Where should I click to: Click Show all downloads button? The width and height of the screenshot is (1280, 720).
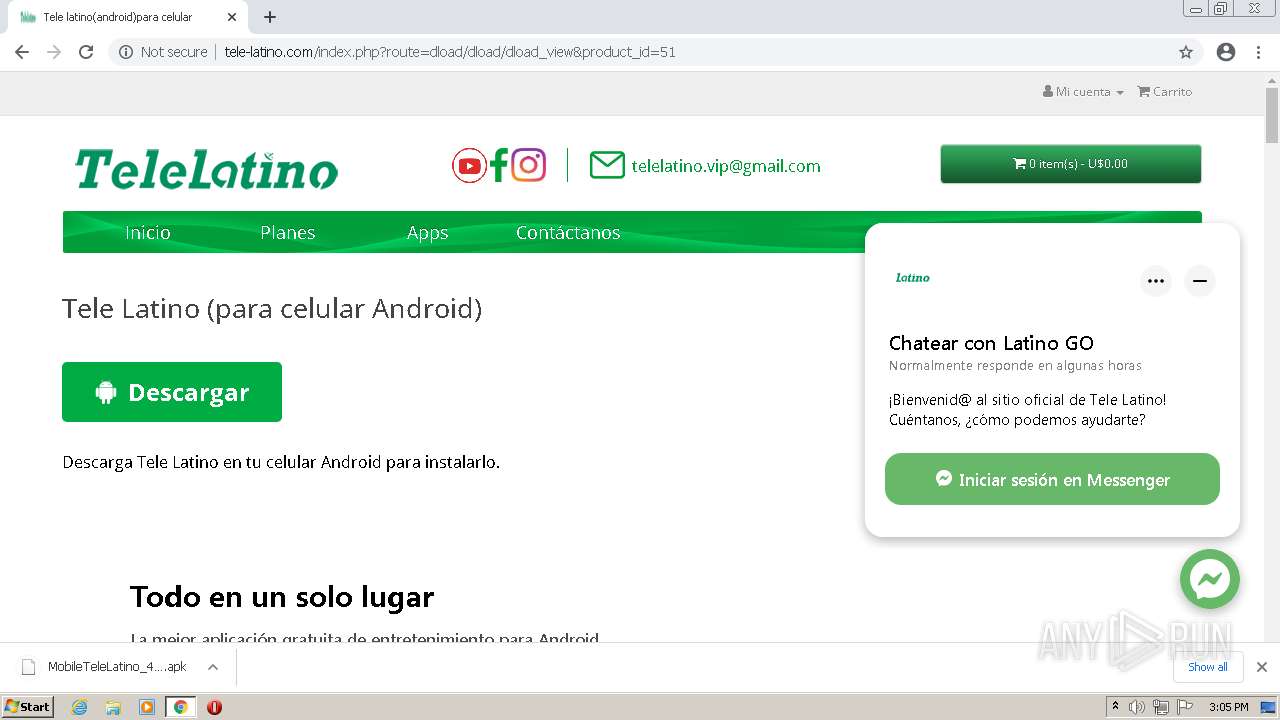(x=1208, y=667)
